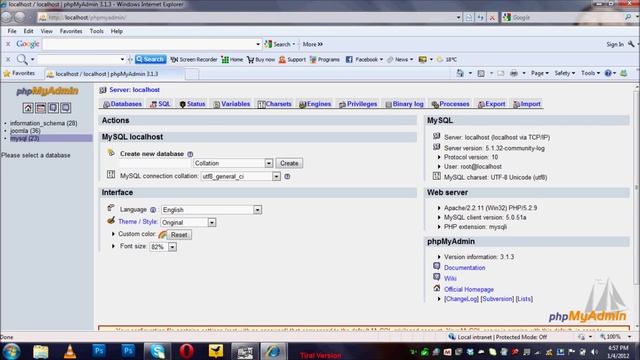Open the Collation dropdown

233,163
